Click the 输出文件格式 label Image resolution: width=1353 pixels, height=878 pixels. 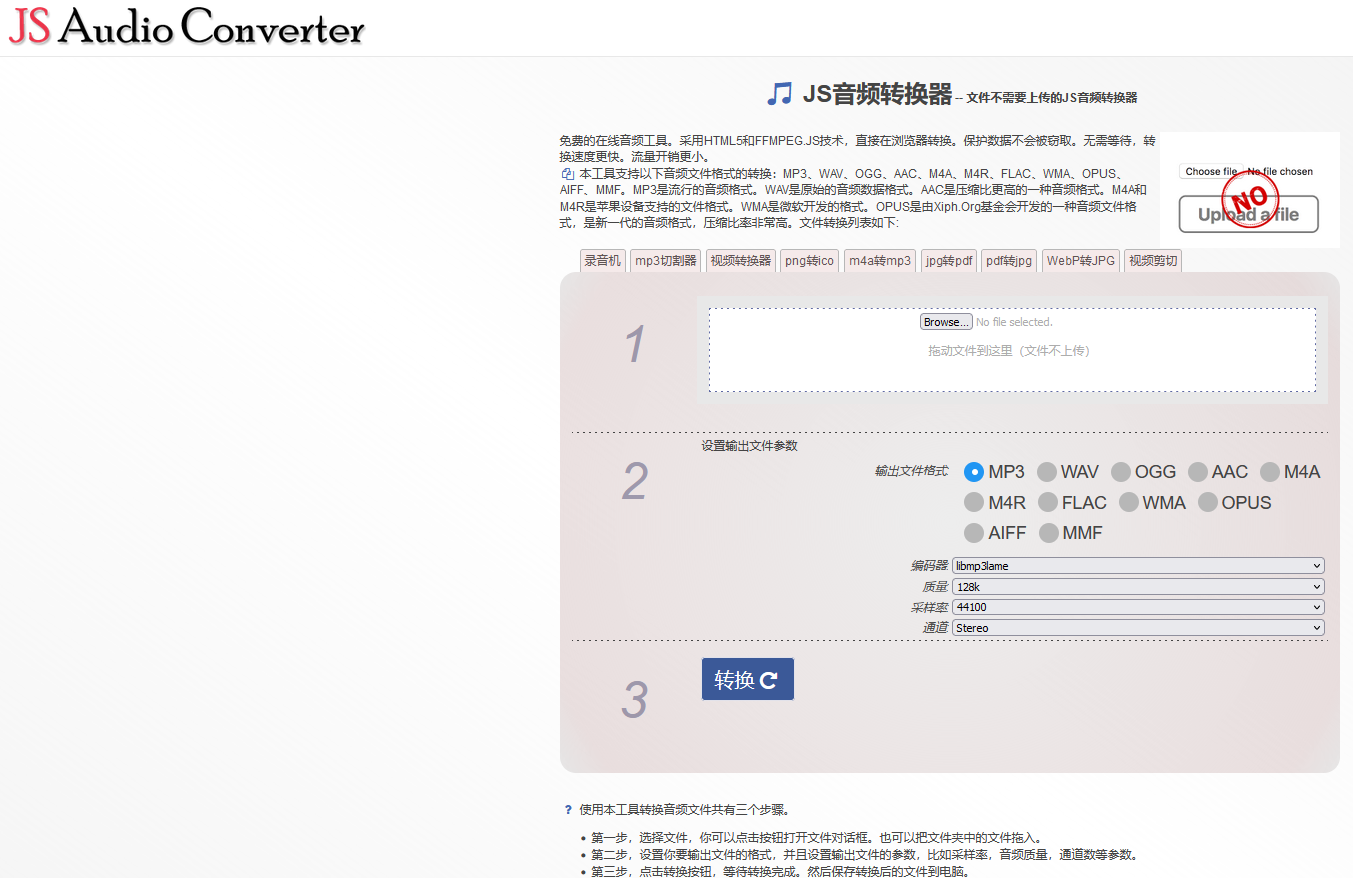click(911, 471)
